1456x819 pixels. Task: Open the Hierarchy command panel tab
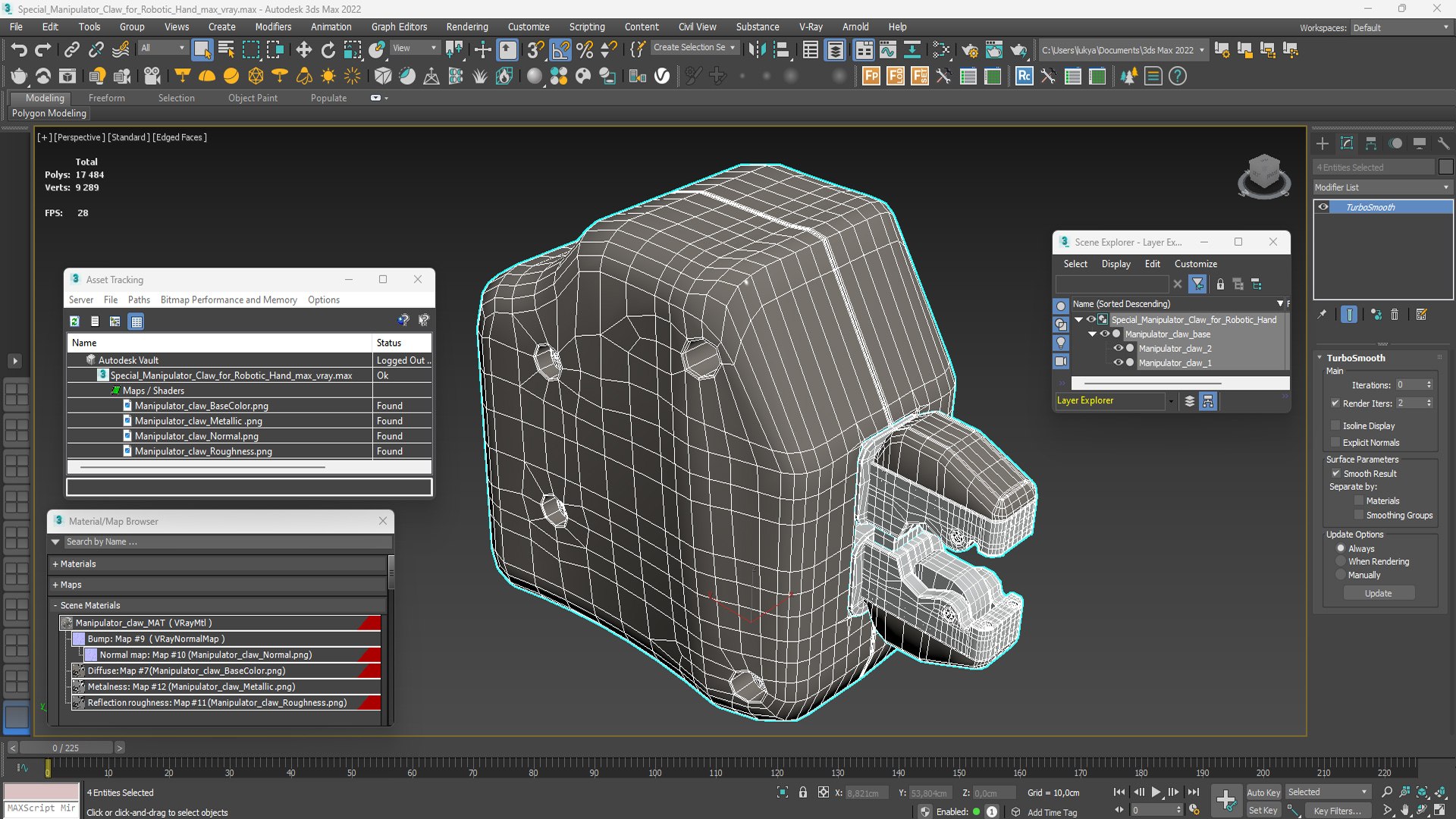coord(1371,143)
